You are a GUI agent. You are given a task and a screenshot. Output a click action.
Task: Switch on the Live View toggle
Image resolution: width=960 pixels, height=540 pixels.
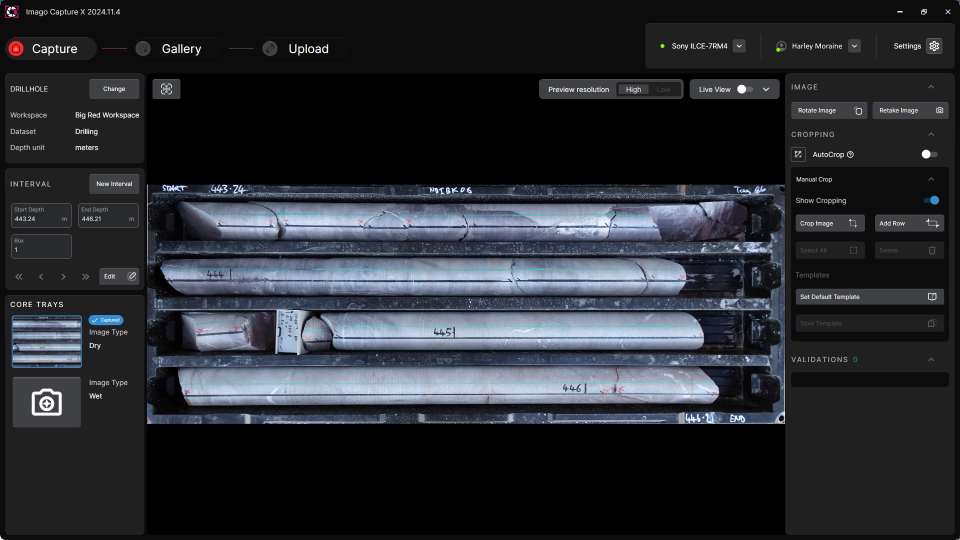[745, 89]
